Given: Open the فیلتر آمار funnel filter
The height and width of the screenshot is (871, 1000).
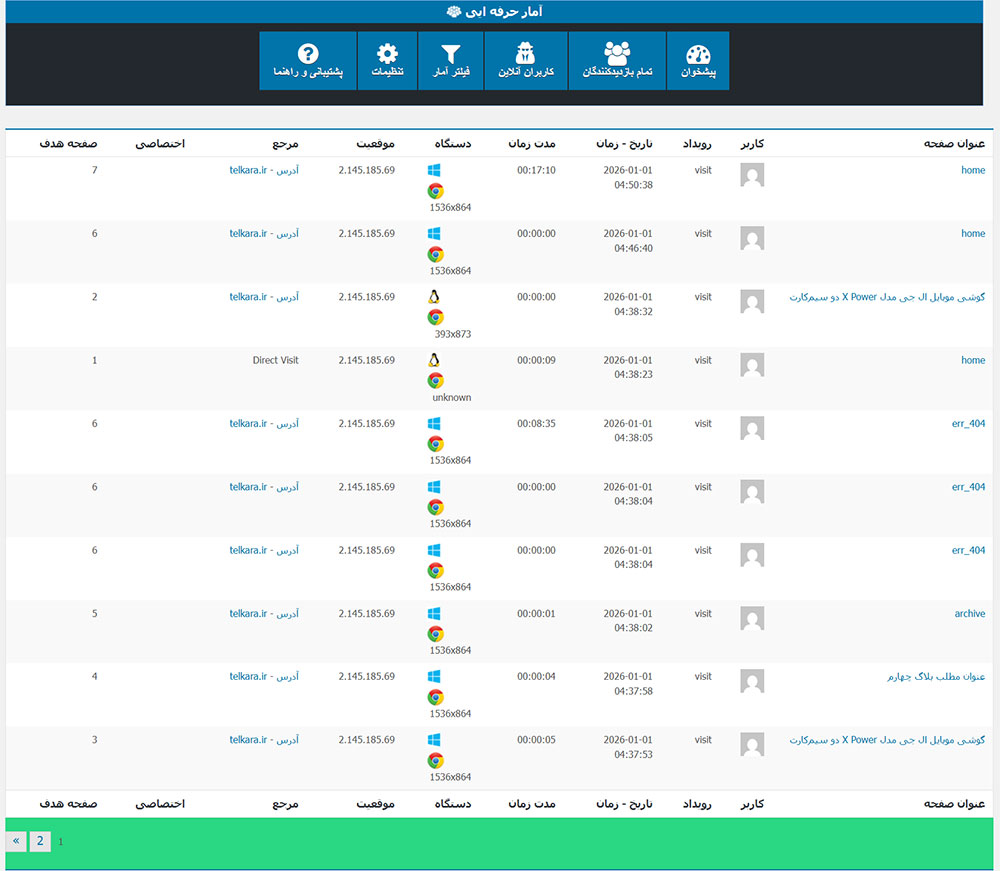Looking at the screenshot, I should pos(450,61).
